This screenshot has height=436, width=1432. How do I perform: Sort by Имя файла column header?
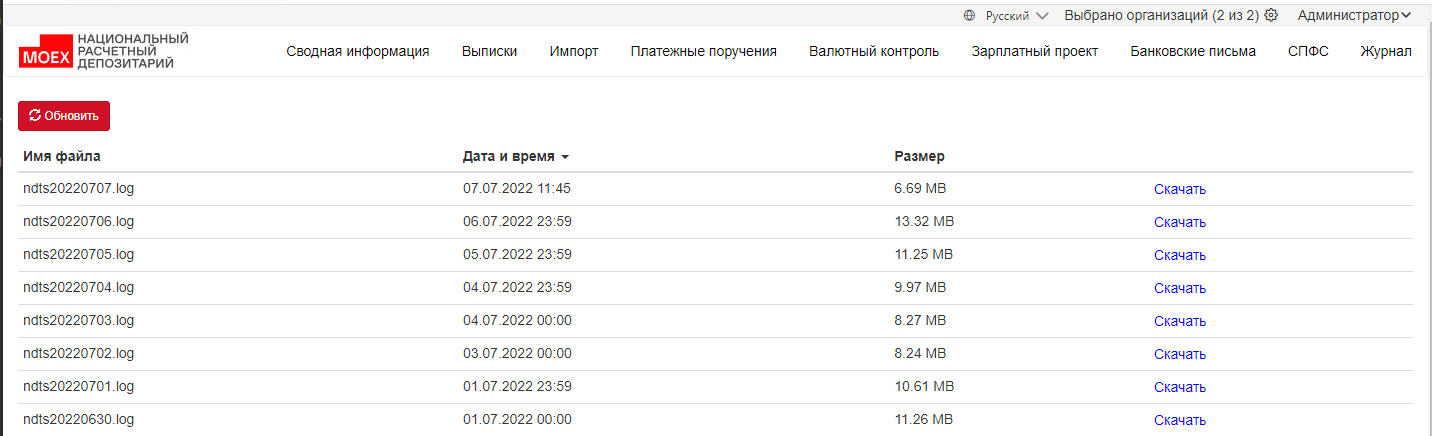(62, 156)
